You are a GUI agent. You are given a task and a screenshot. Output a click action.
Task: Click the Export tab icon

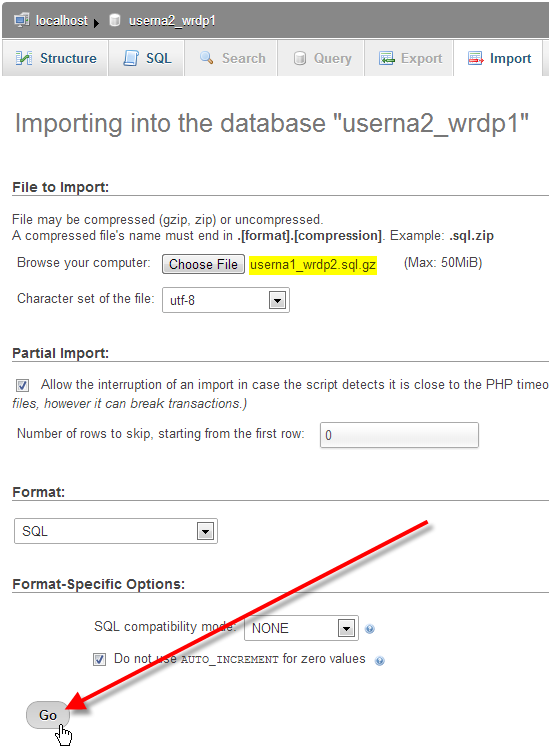(x=387, y=58)
